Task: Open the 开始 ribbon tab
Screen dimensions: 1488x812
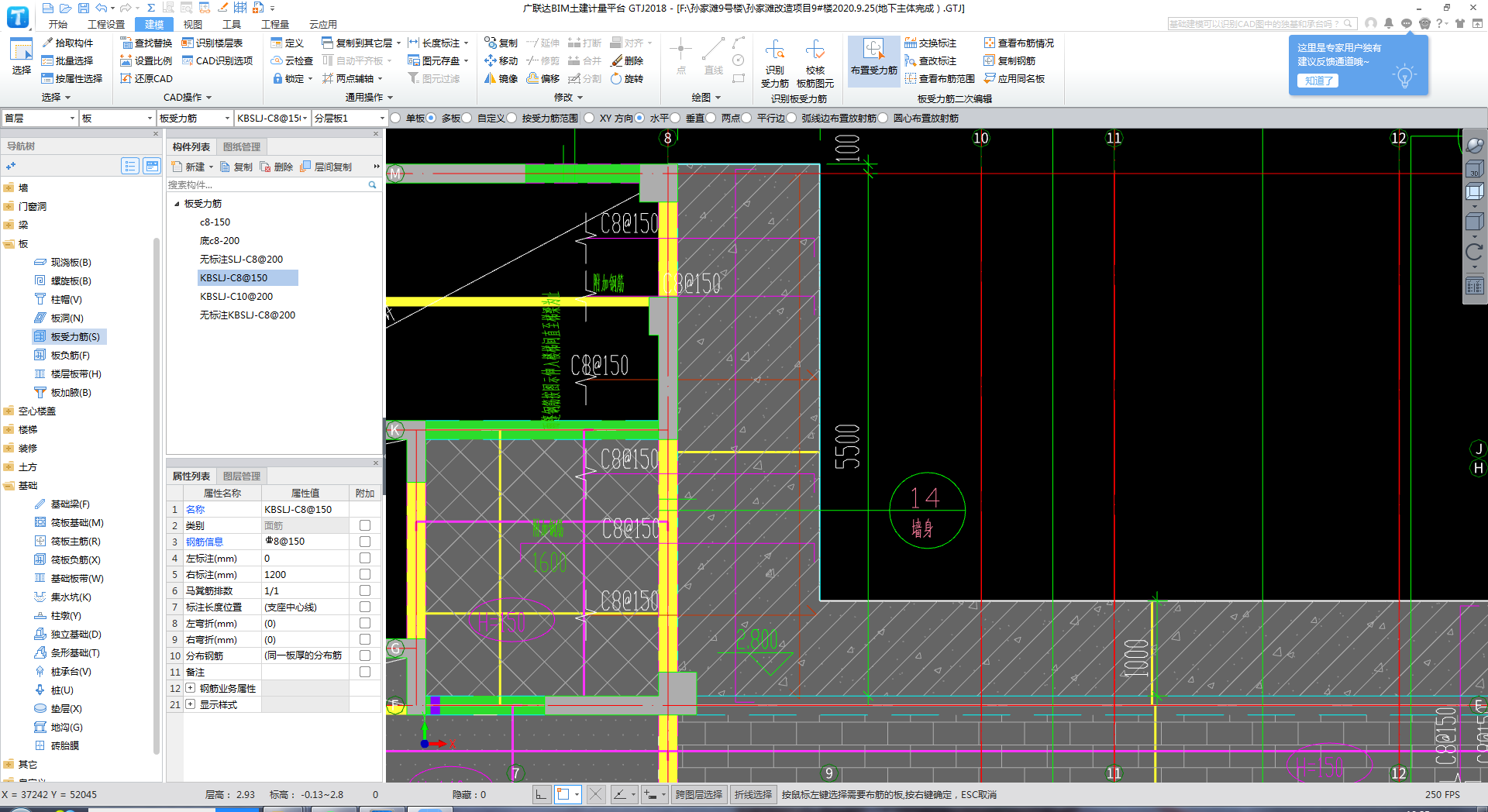Action: point(57,24)
